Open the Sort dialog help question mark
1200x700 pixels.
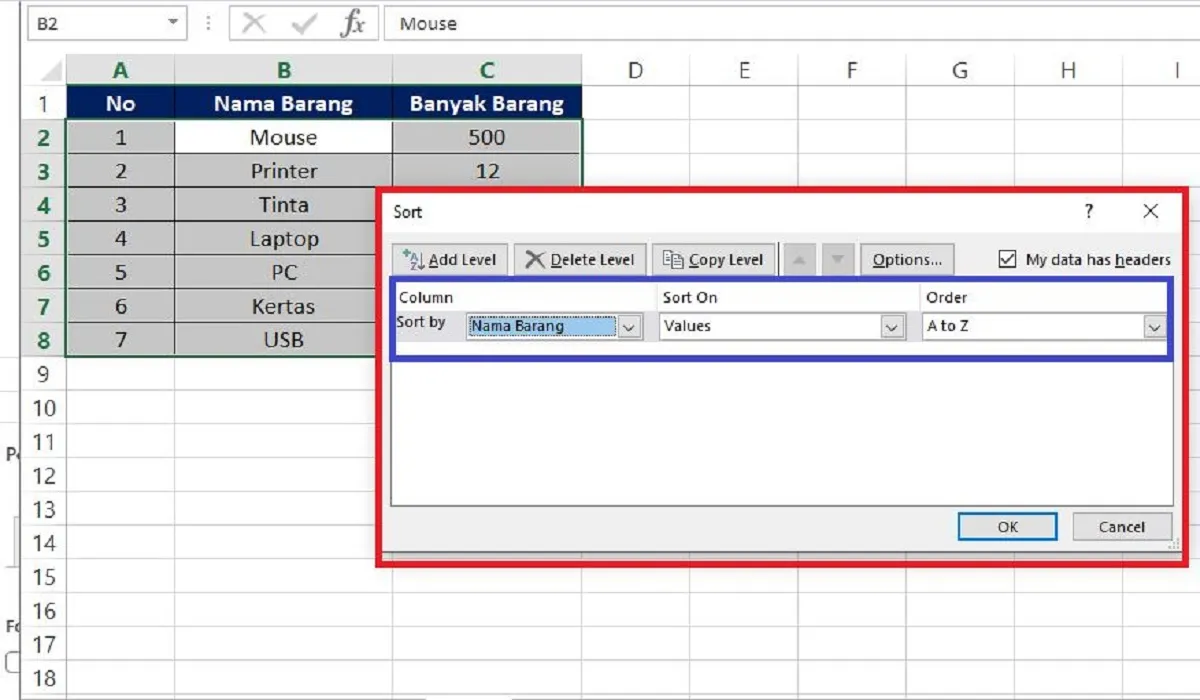1089,212
